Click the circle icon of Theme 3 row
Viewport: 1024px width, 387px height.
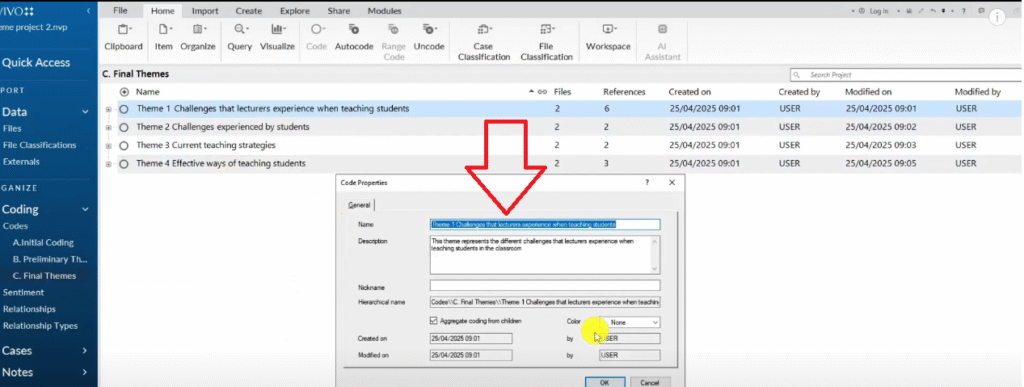click(x=124, y=146)
